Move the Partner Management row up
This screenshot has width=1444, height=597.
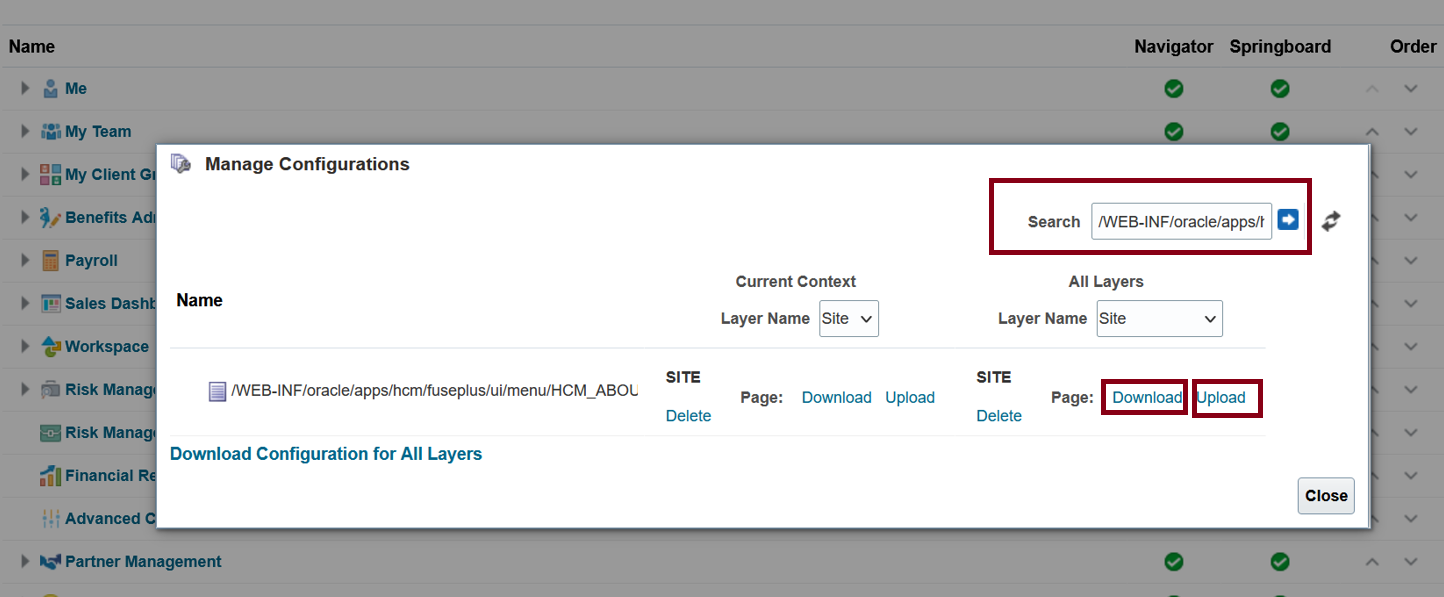(1372, 562)
